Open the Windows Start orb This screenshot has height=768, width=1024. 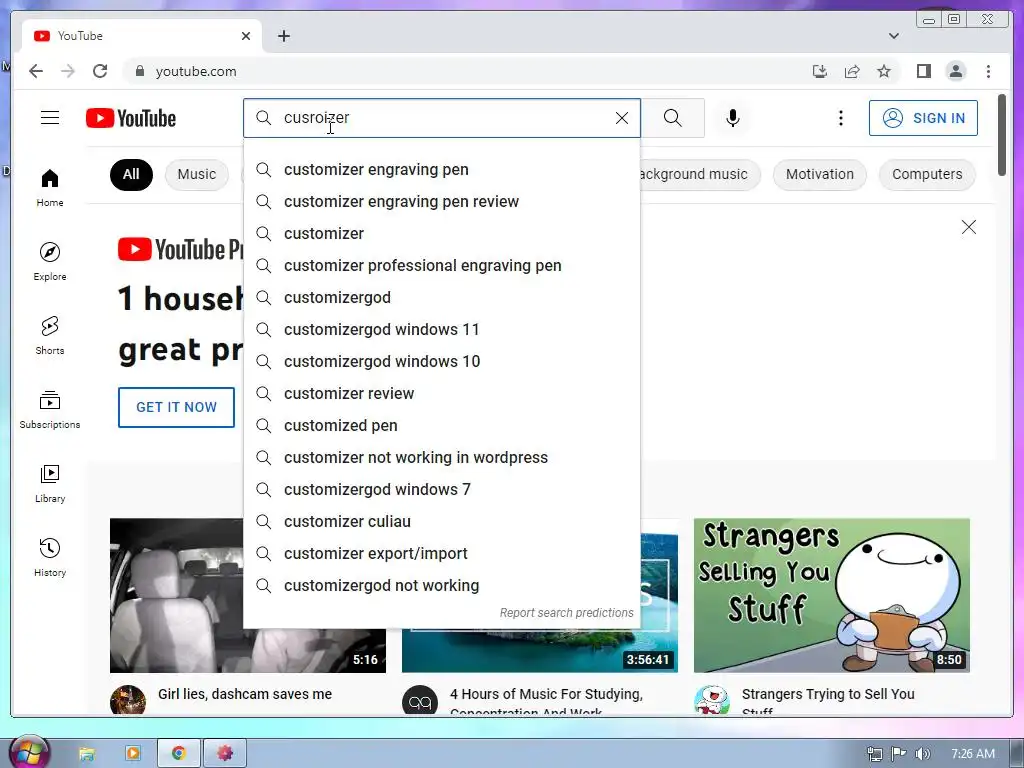[28, 752]
